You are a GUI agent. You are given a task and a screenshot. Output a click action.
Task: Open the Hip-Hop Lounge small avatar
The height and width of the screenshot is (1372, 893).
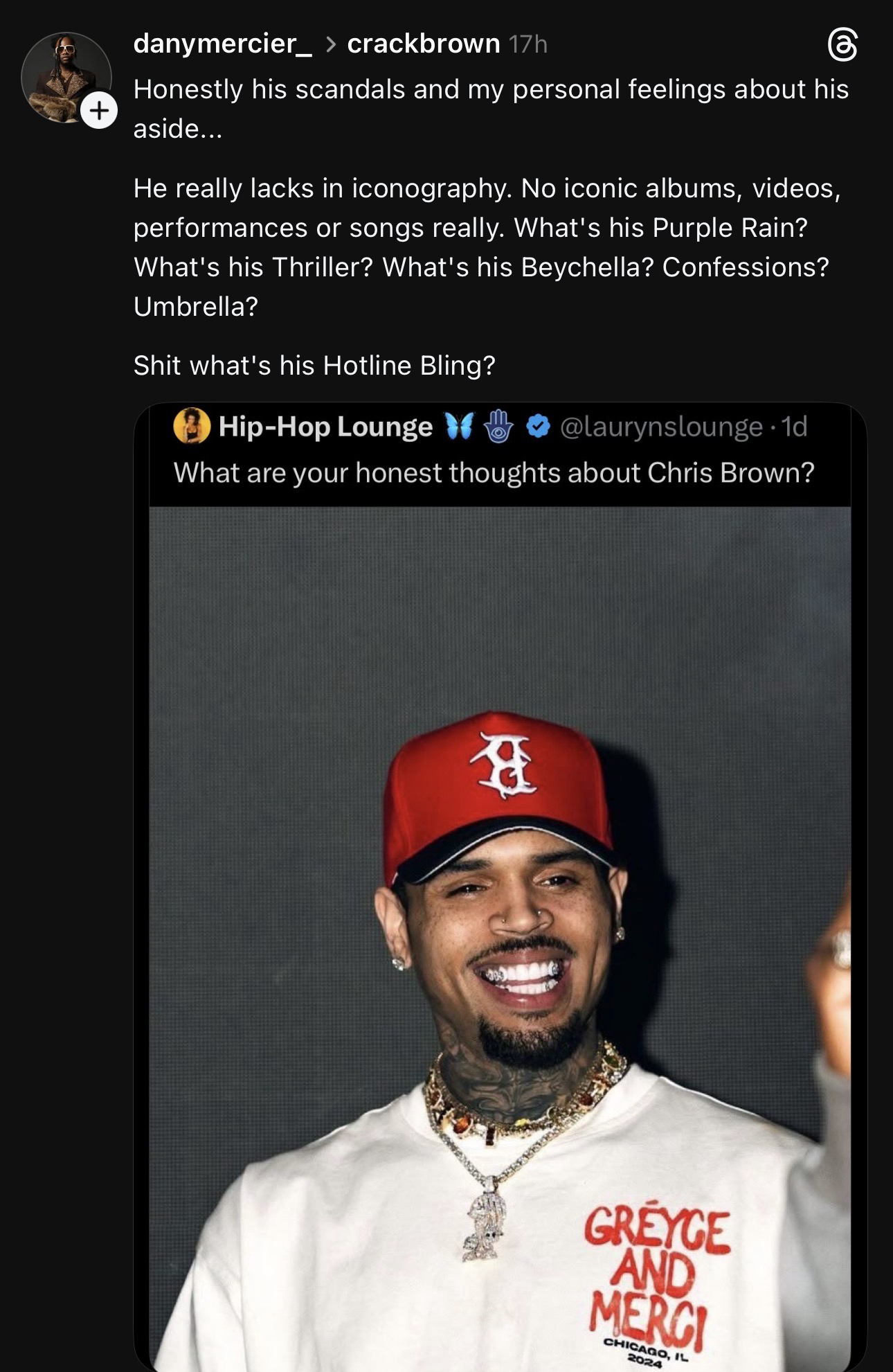point(192,426)
